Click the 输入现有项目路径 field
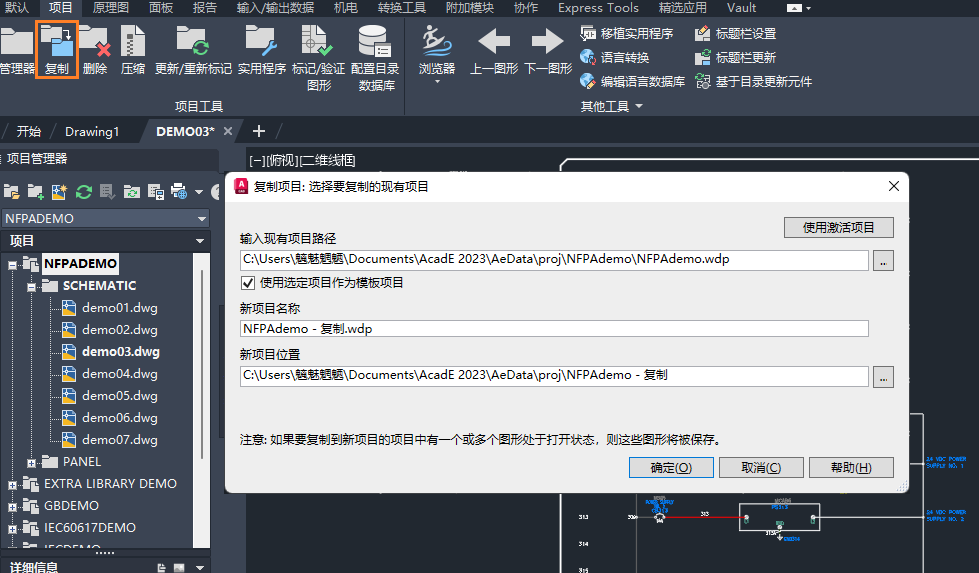 [554, 260]
